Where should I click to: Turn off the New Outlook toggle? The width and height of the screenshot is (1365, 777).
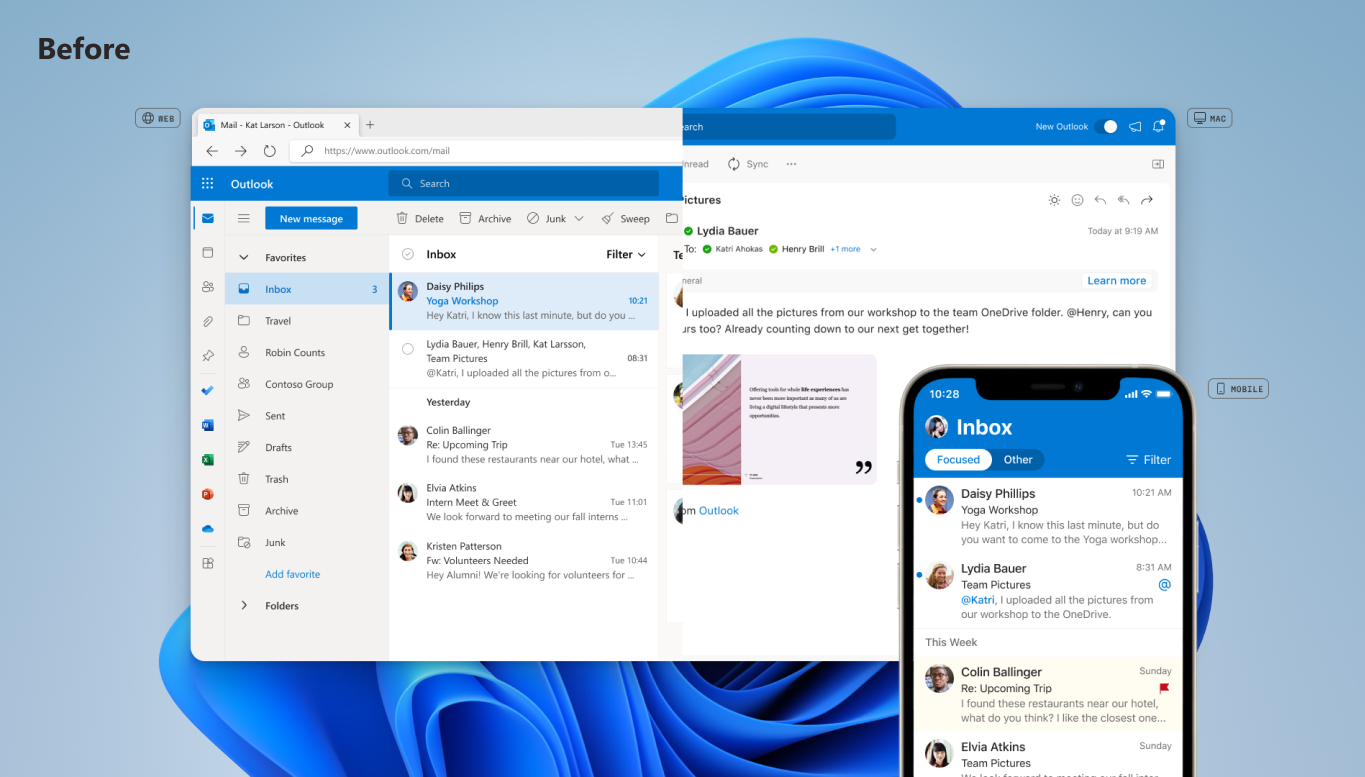[x=1106, y=127]
